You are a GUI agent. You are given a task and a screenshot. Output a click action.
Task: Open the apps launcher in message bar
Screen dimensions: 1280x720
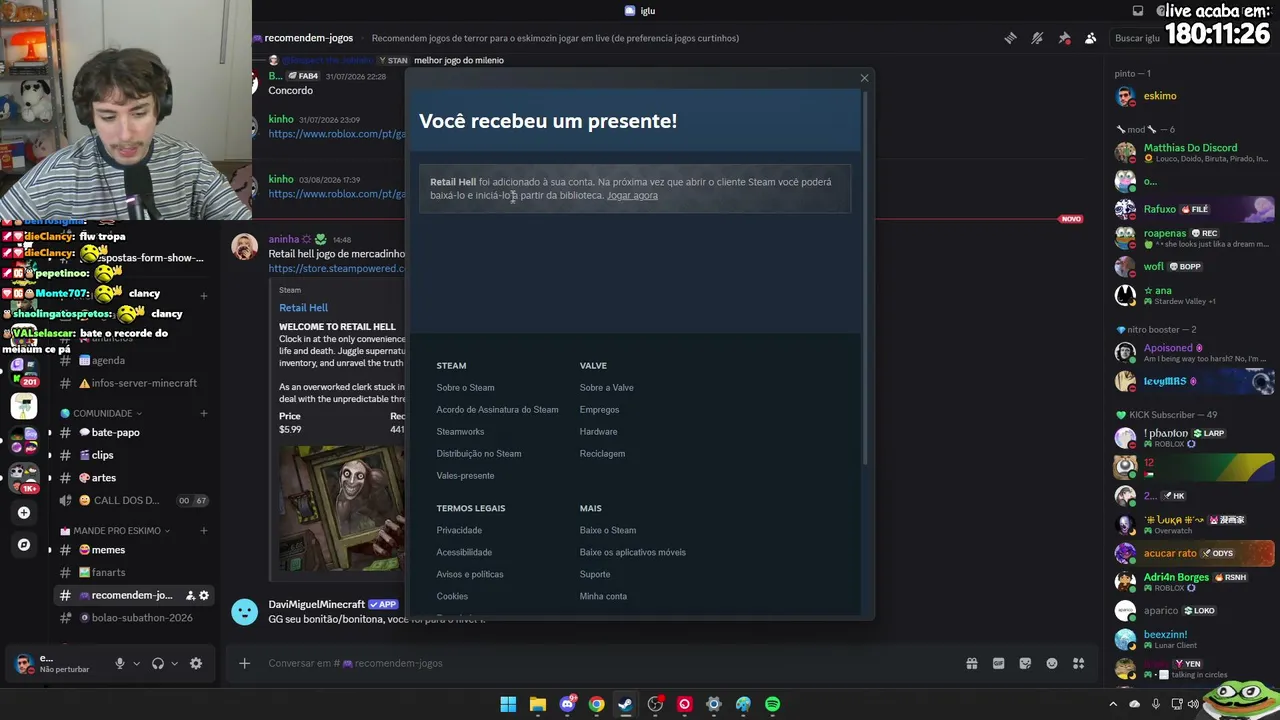click(x=1079, y=663)
